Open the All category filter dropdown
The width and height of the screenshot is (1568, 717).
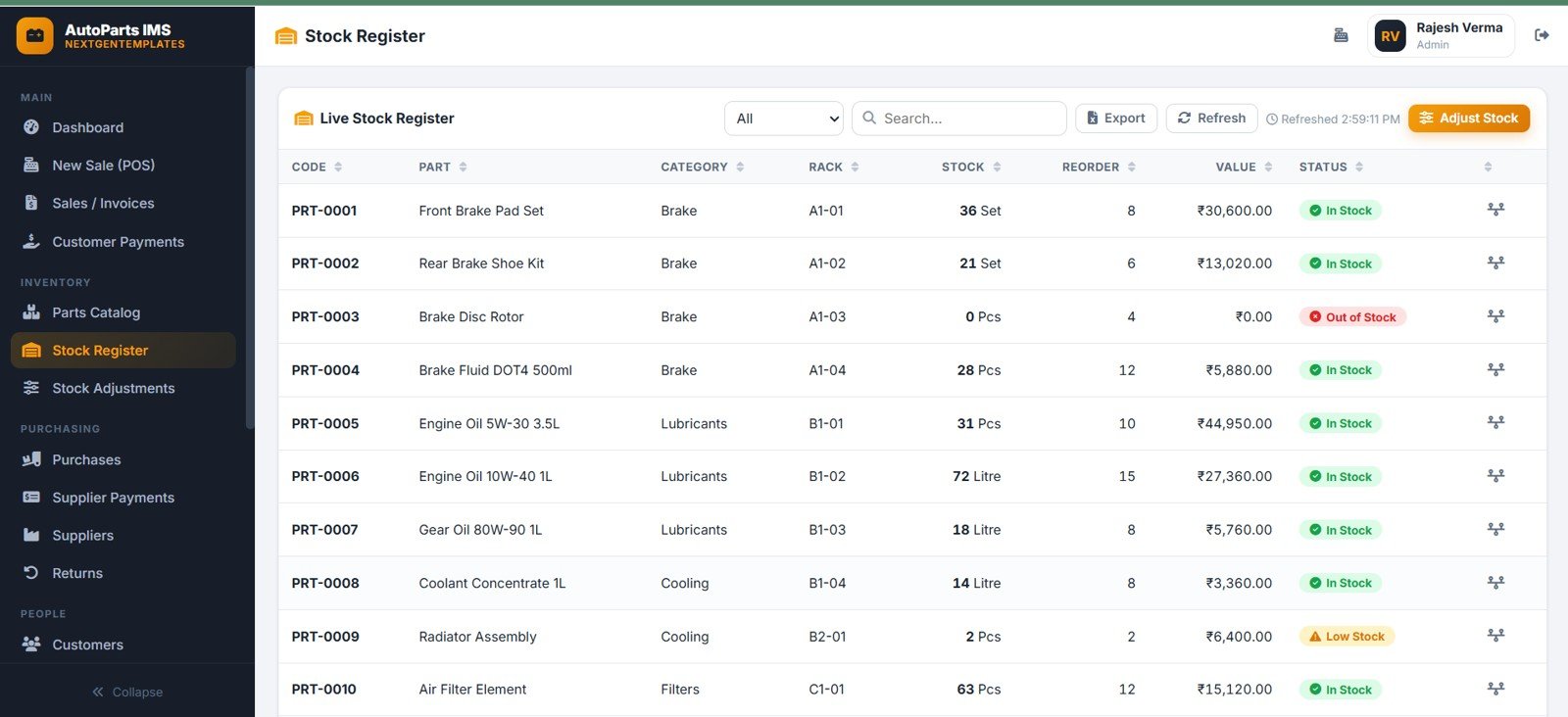(x=784, y=119)
